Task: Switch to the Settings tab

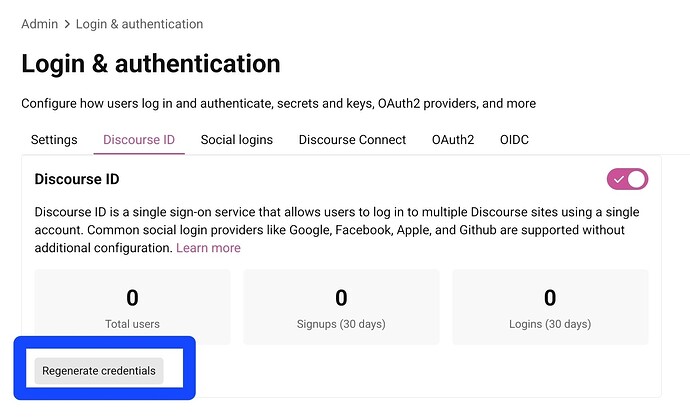Action: tap(54, 139)
